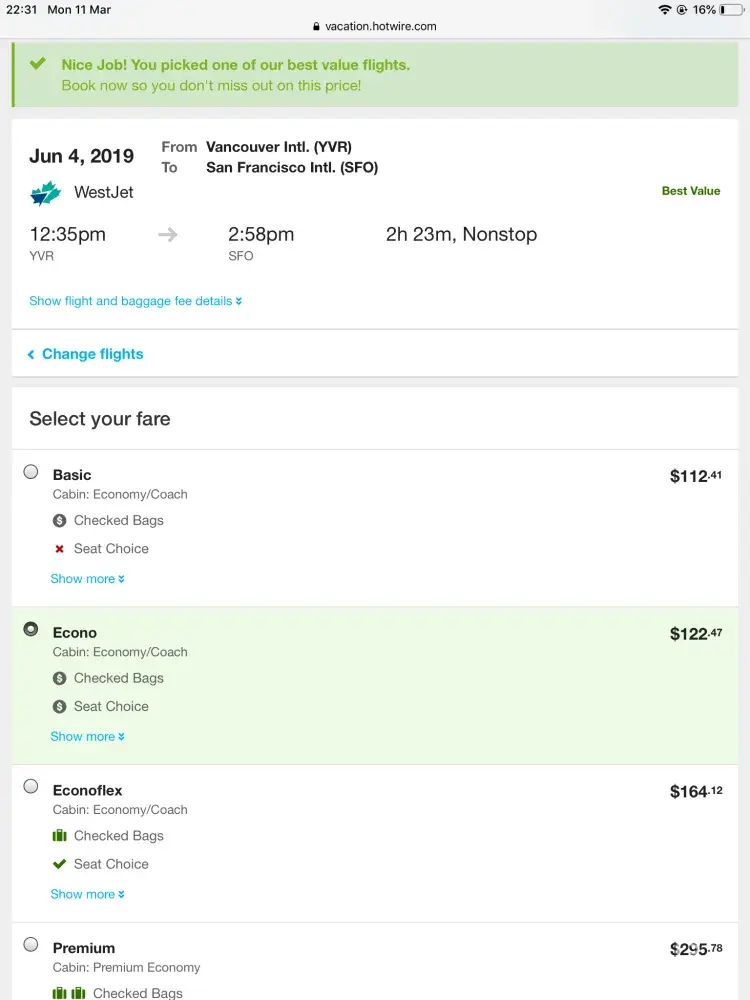Expand Show more under the Basic fare
This screenshot has width=750, height=1000.
[87, 579]
